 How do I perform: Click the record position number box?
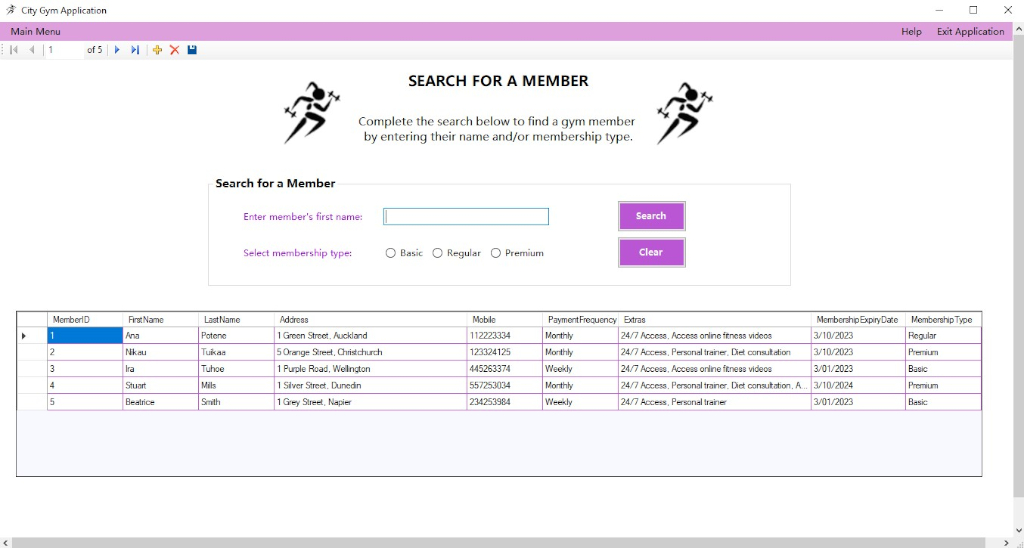(x=65, y=50)
